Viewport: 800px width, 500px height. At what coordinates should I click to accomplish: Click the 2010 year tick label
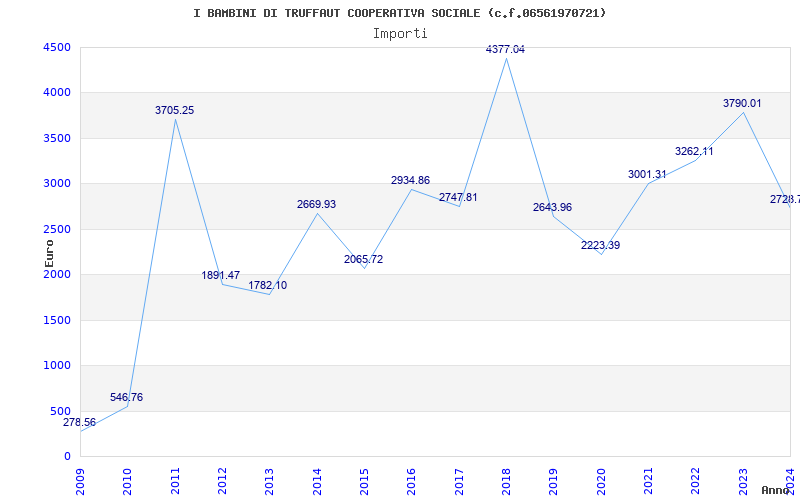point(128,482)
